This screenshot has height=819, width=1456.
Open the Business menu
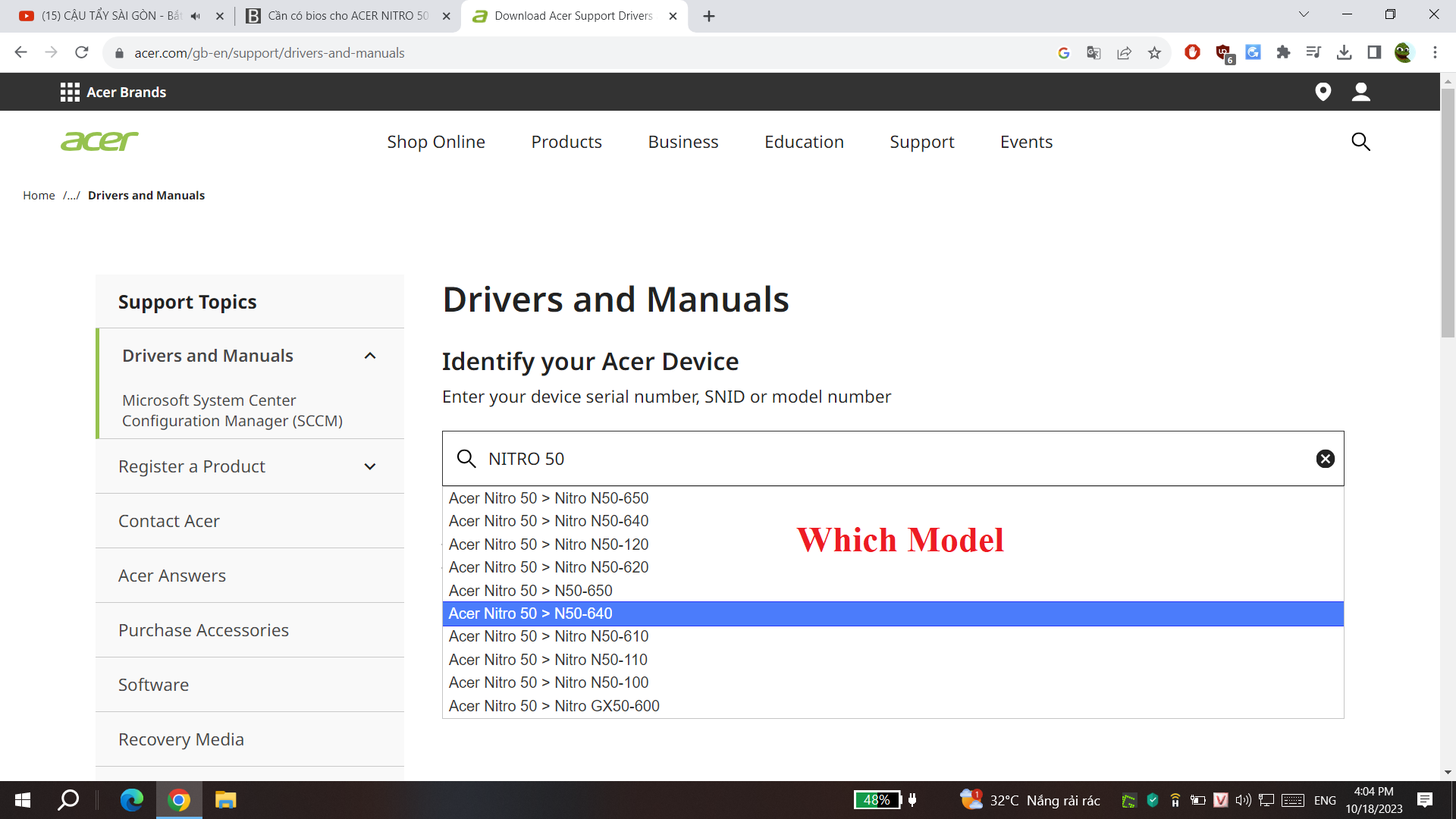click(683, 142)
